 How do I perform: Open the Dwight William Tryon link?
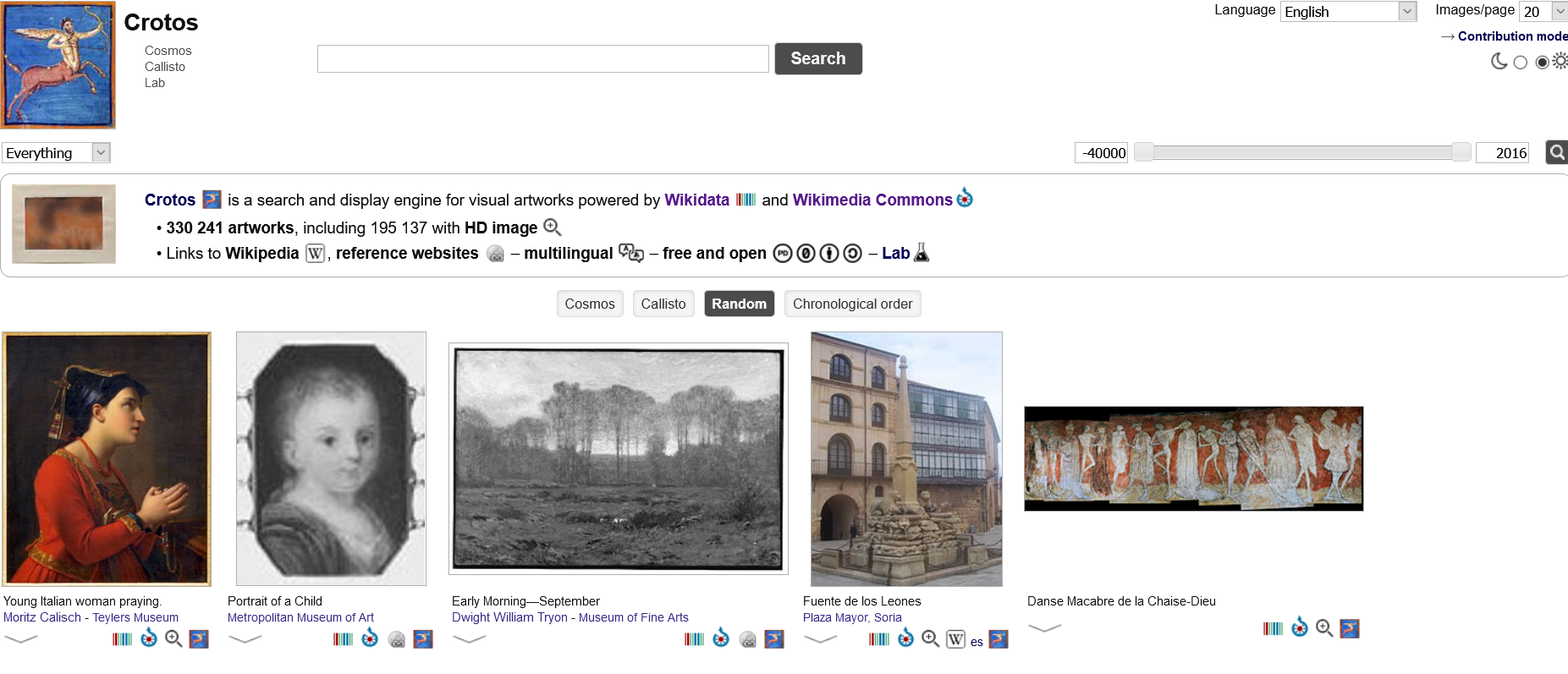click(509, 617)
